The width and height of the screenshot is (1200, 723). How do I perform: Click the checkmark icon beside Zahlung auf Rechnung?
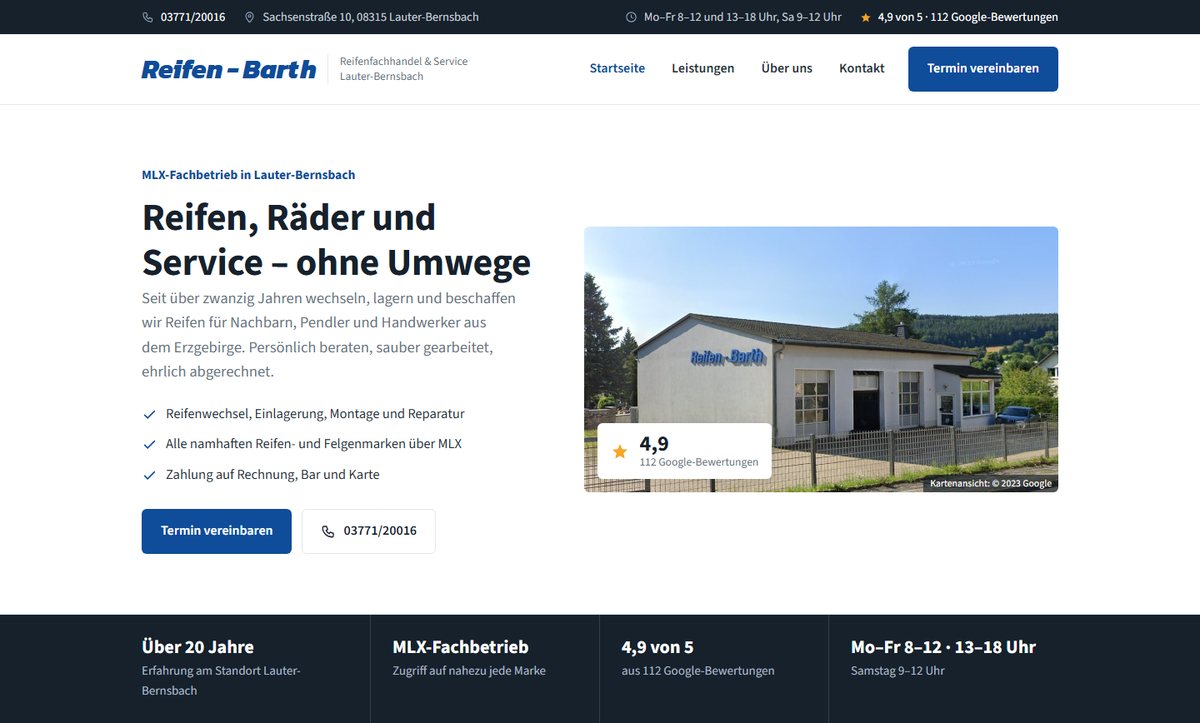click(x=149, y=475)
